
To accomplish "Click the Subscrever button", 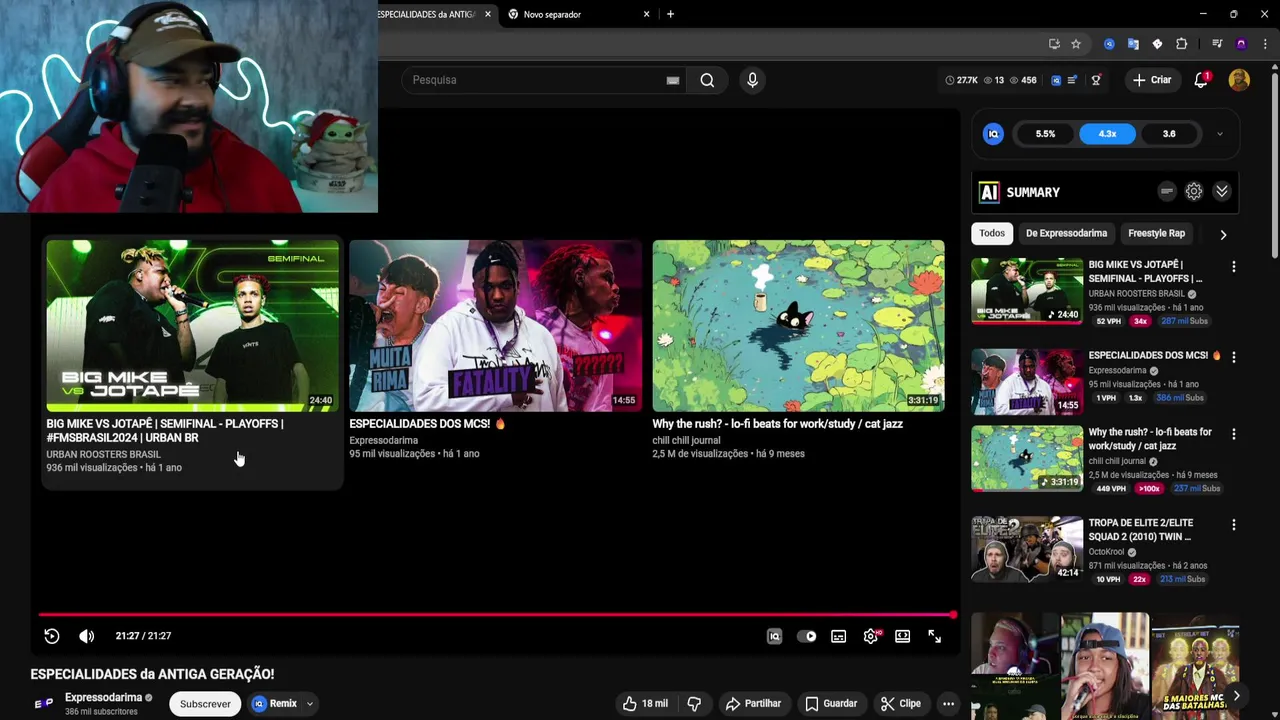I will [205, 704].
